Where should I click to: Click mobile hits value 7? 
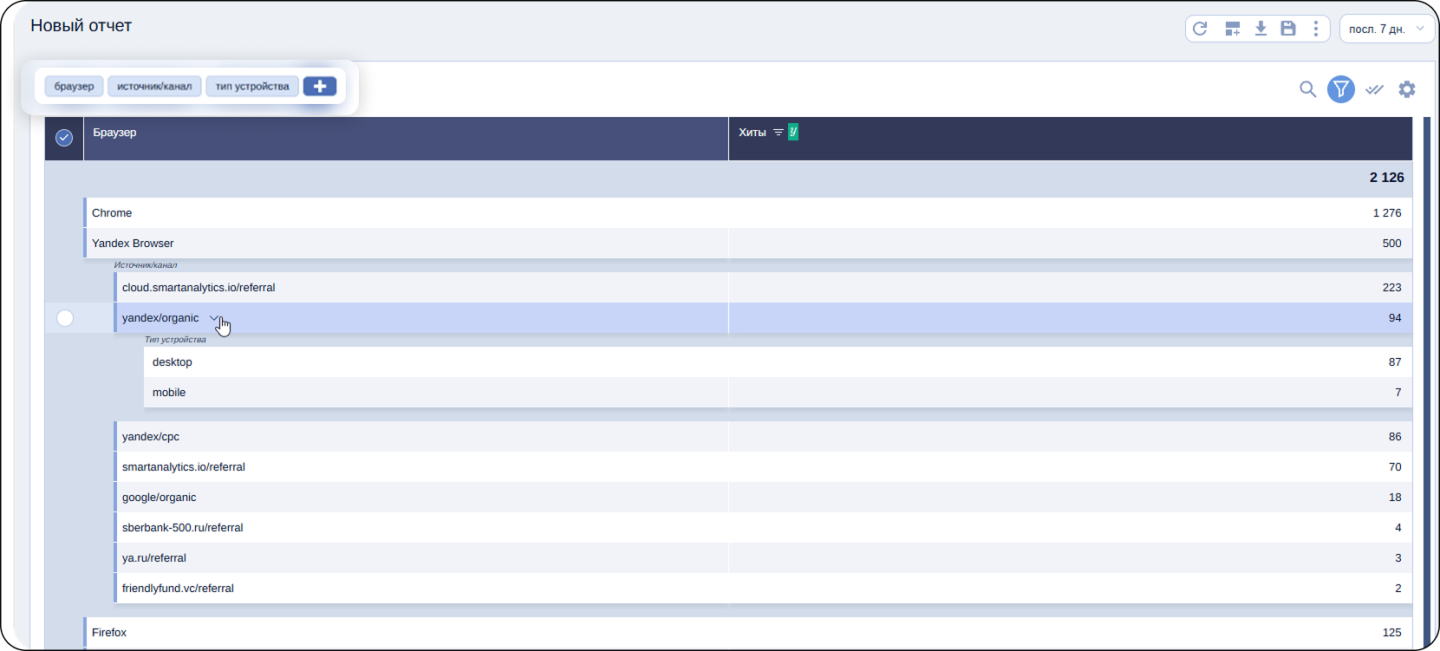(1398, 392)
